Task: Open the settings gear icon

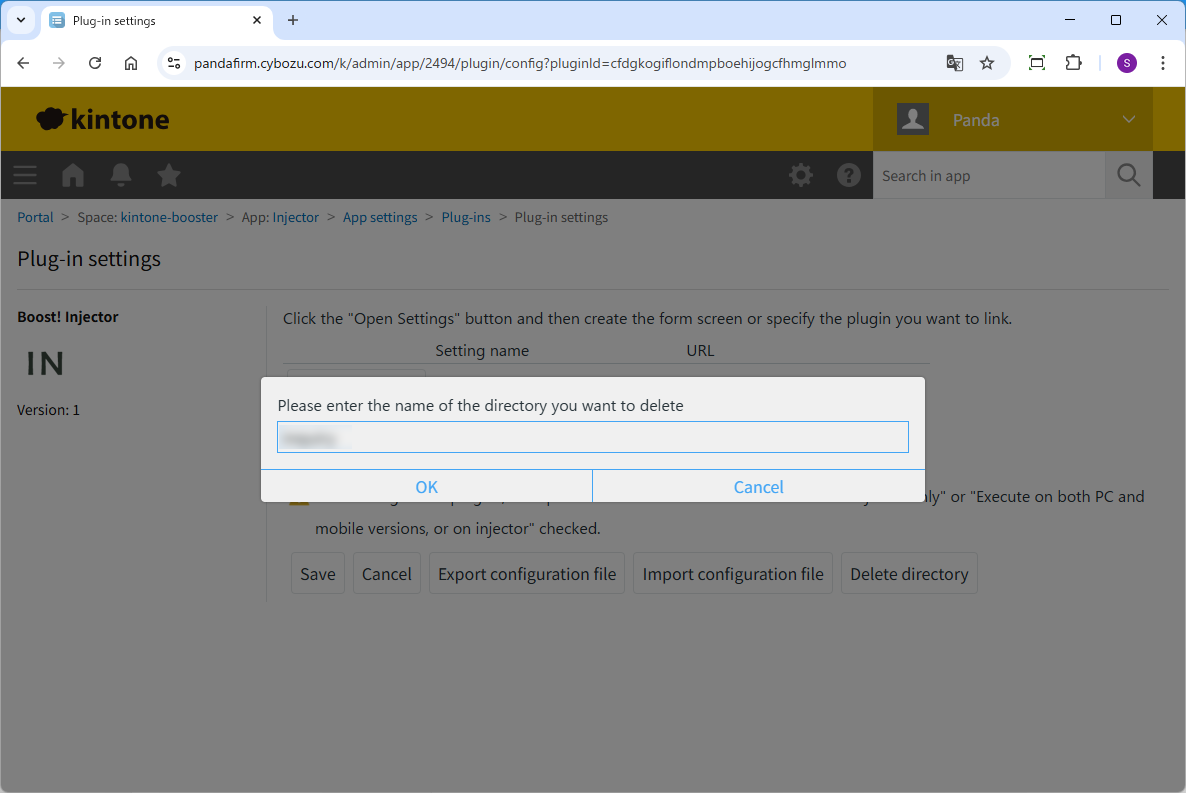Action: [x=801, y=176]
